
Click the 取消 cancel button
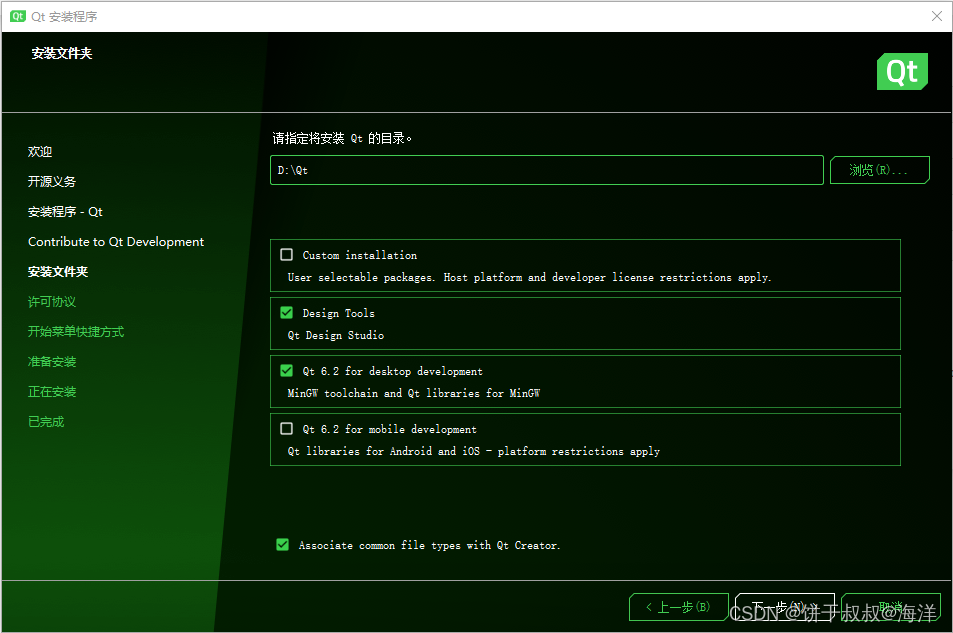point(893,607)
